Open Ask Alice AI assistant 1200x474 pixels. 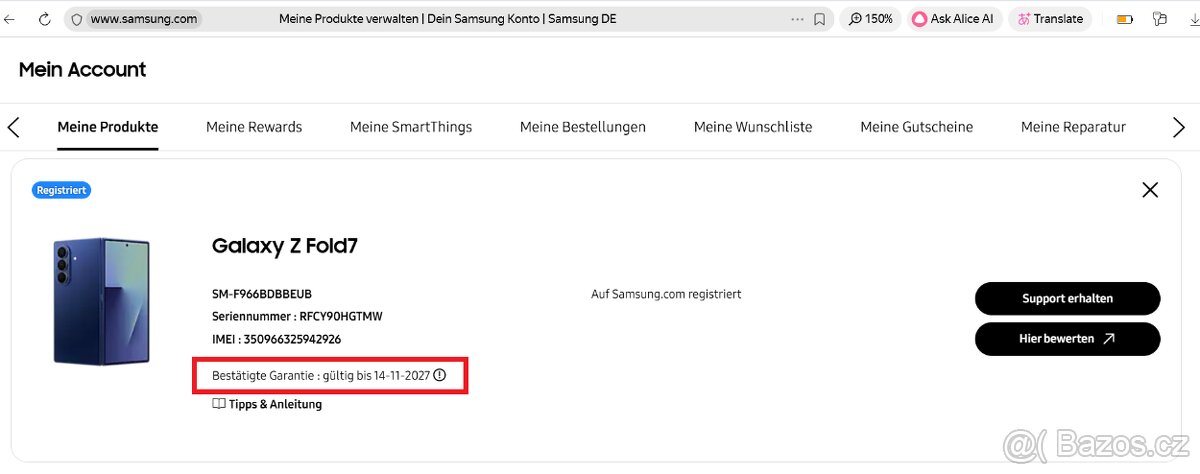(953, 19)
